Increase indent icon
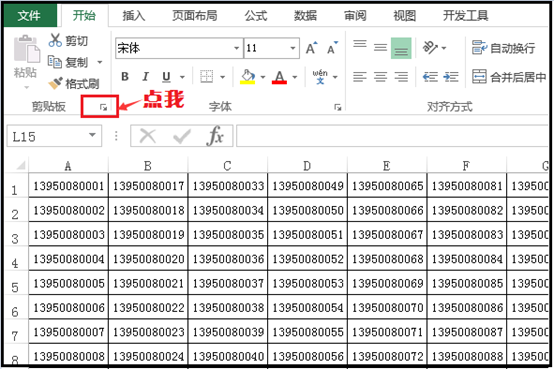Screen dimensions: 554x369 451,77
